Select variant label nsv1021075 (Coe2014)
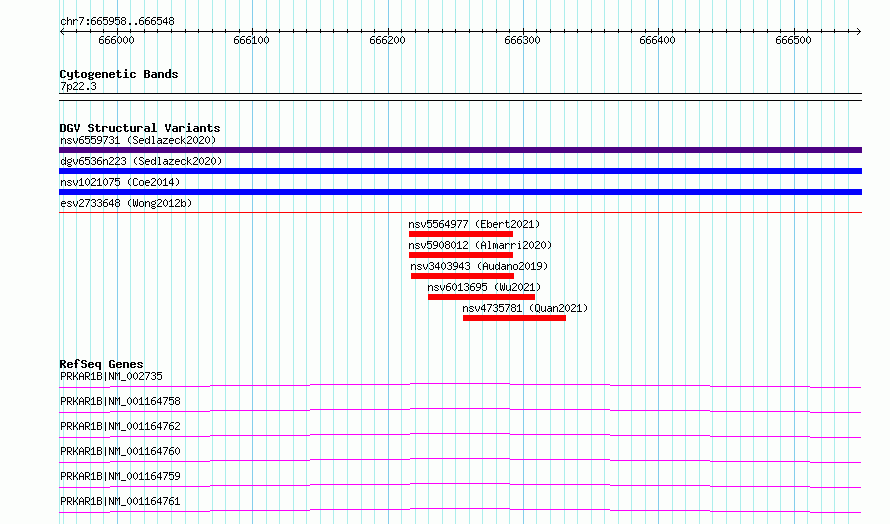The height and width of the screenshot is (524, 890). 120,182
